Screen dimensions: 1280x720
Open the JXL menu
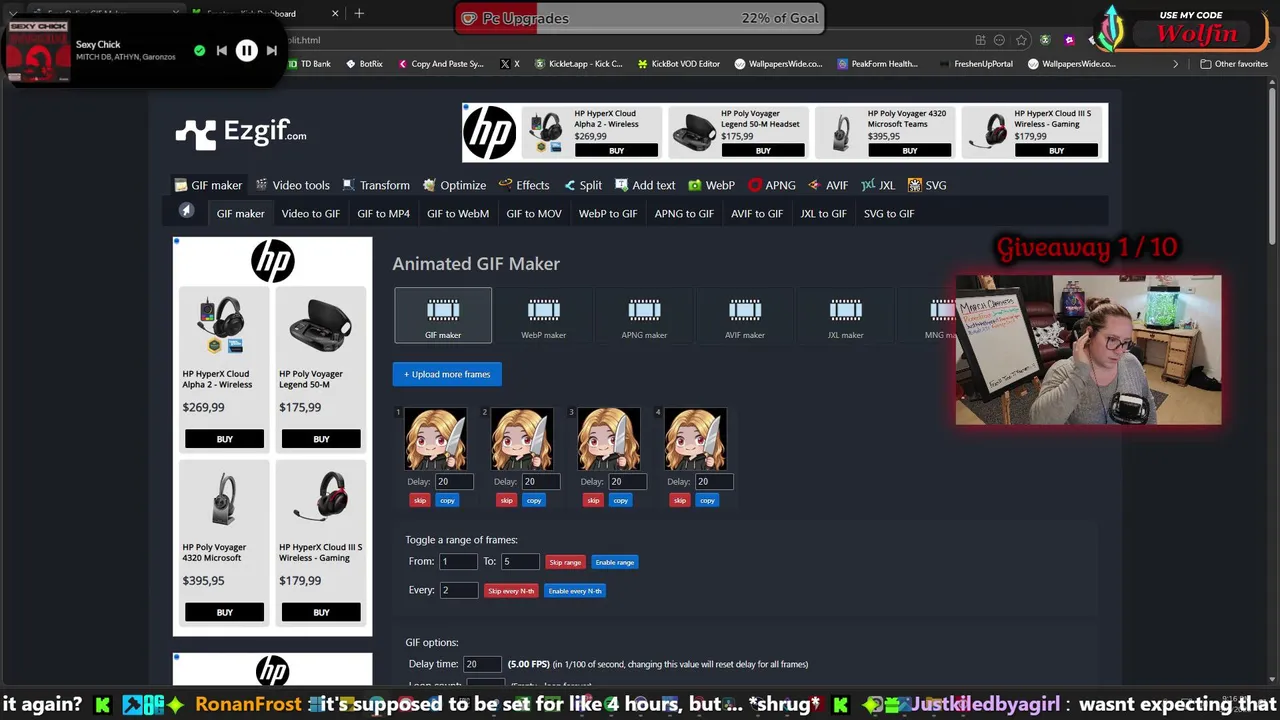[878, 185]
